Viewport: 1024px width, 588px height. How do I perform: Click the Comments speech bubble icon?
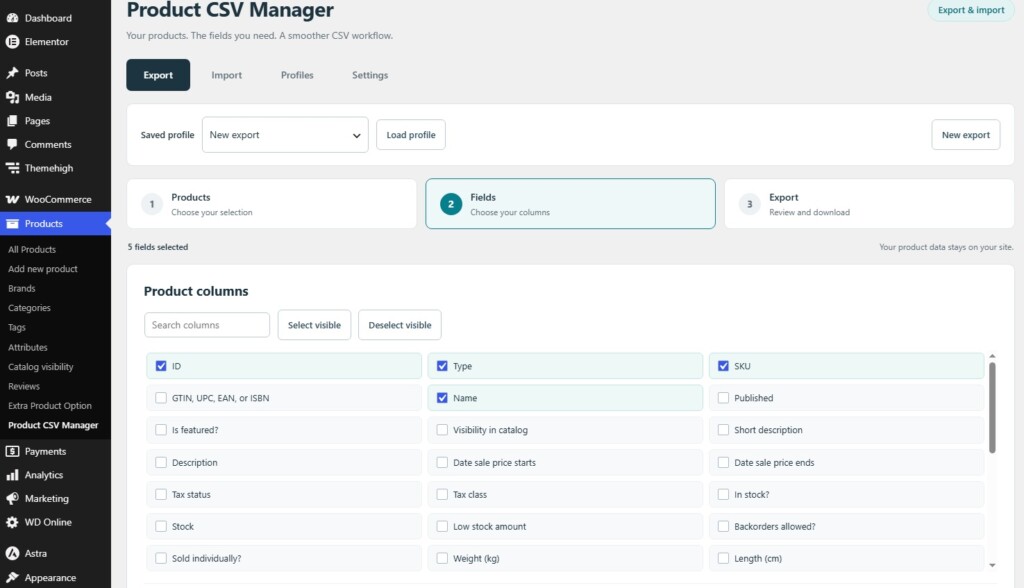click(x=12, y=144)
